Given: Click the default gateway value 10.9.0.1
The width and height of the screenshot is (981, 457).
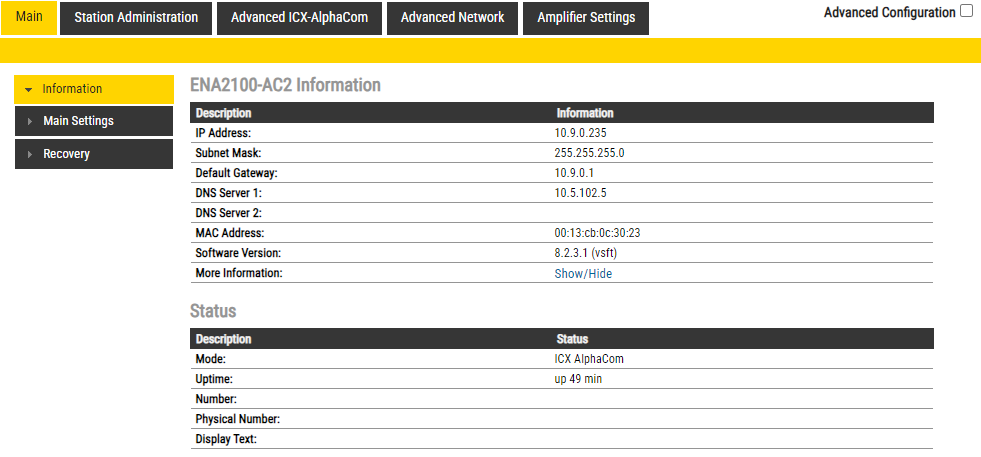Looking at the screenshot, I should pyautogui.click(x=575, y=173).
